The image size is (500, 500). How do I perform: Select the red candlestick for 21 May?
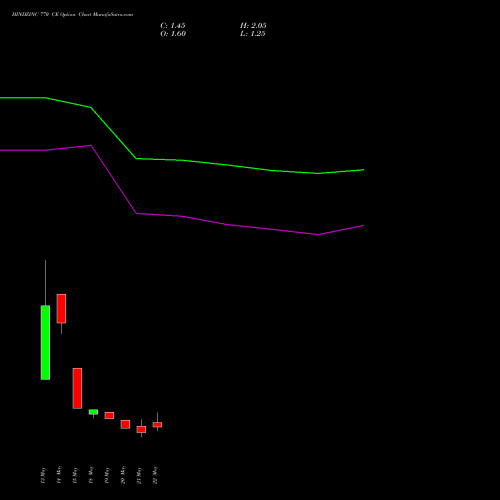pyautogui.click(x=141, y=429)
